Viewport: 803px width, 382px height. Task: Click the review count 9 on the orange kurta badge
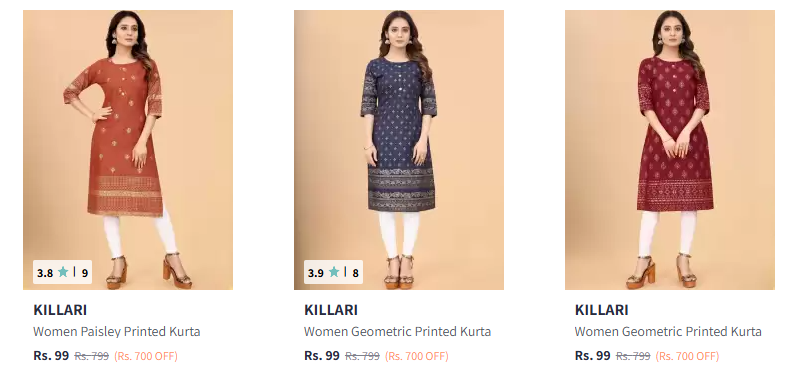click(x=85, y=273)
